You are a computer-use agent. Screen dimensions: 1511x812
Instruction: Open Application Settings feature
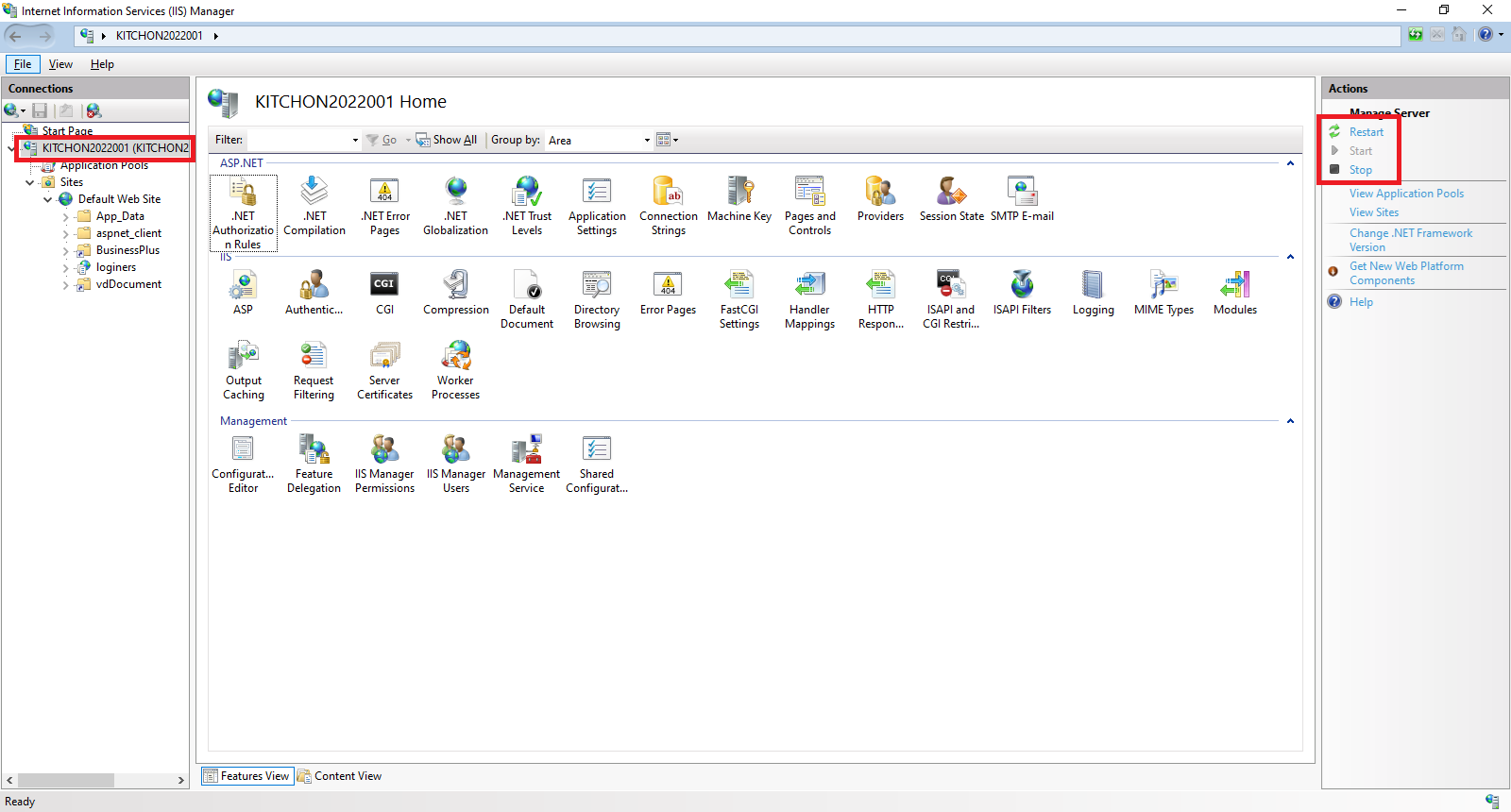tap(597, 206)
